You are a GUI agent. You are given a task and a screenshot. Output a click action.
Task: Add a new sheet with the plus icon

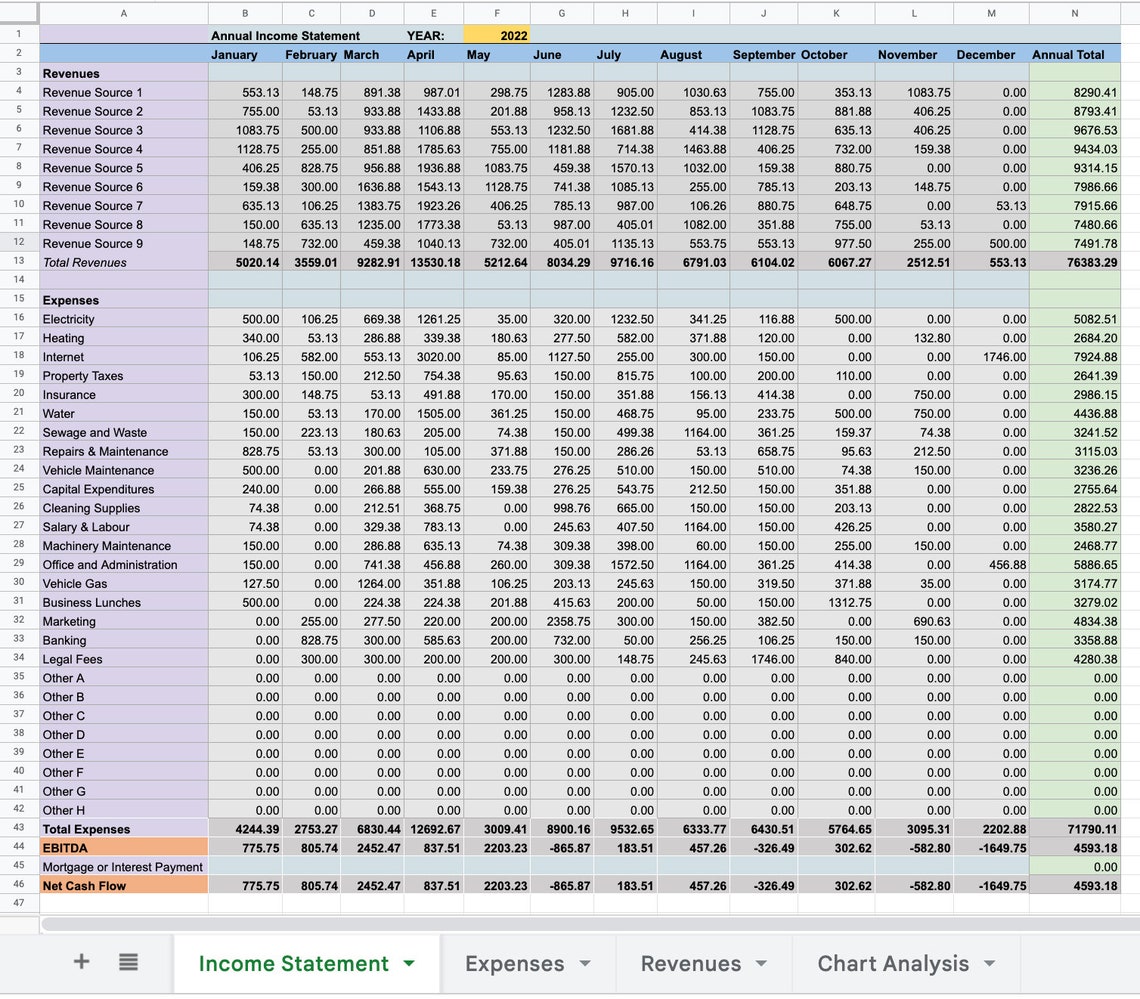[80, 963]
